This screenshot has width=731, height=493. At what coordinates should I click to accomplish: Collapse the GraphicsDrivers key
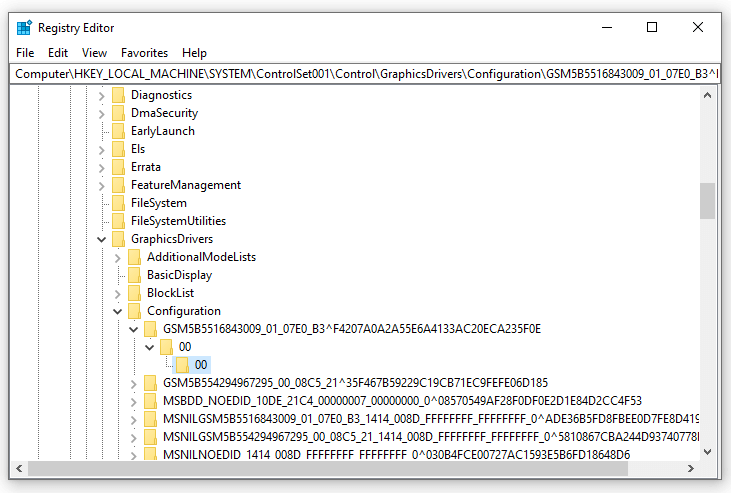coord(101,239)
